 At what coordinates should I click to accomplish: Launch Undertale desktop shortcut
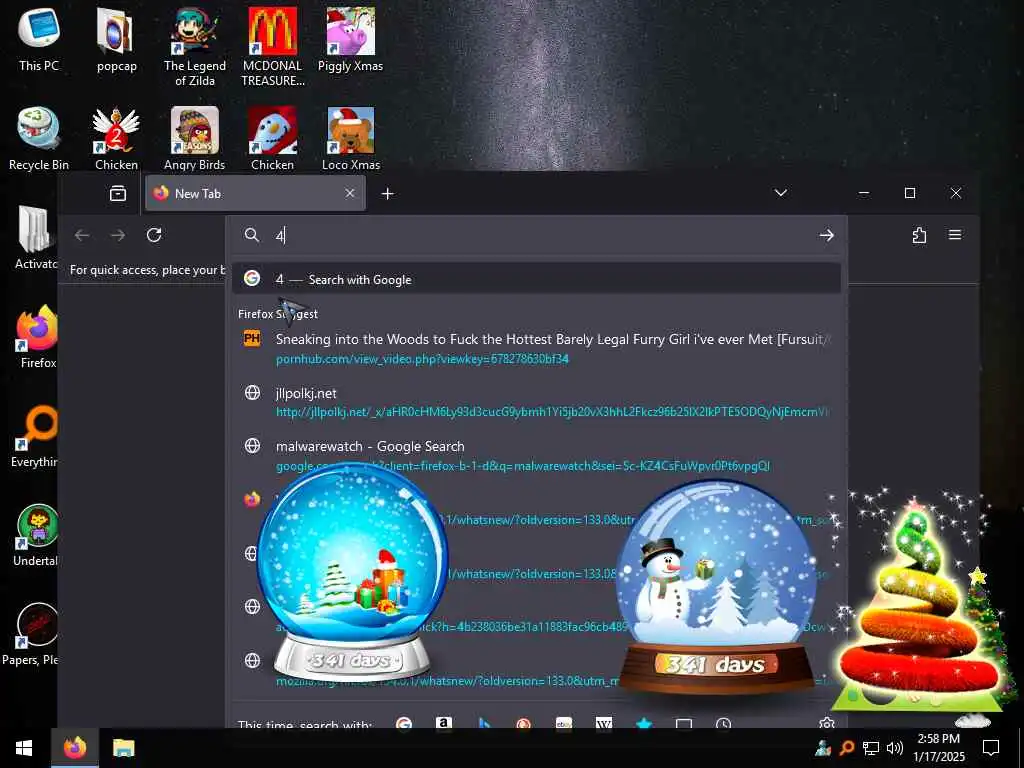pos(37,535)
